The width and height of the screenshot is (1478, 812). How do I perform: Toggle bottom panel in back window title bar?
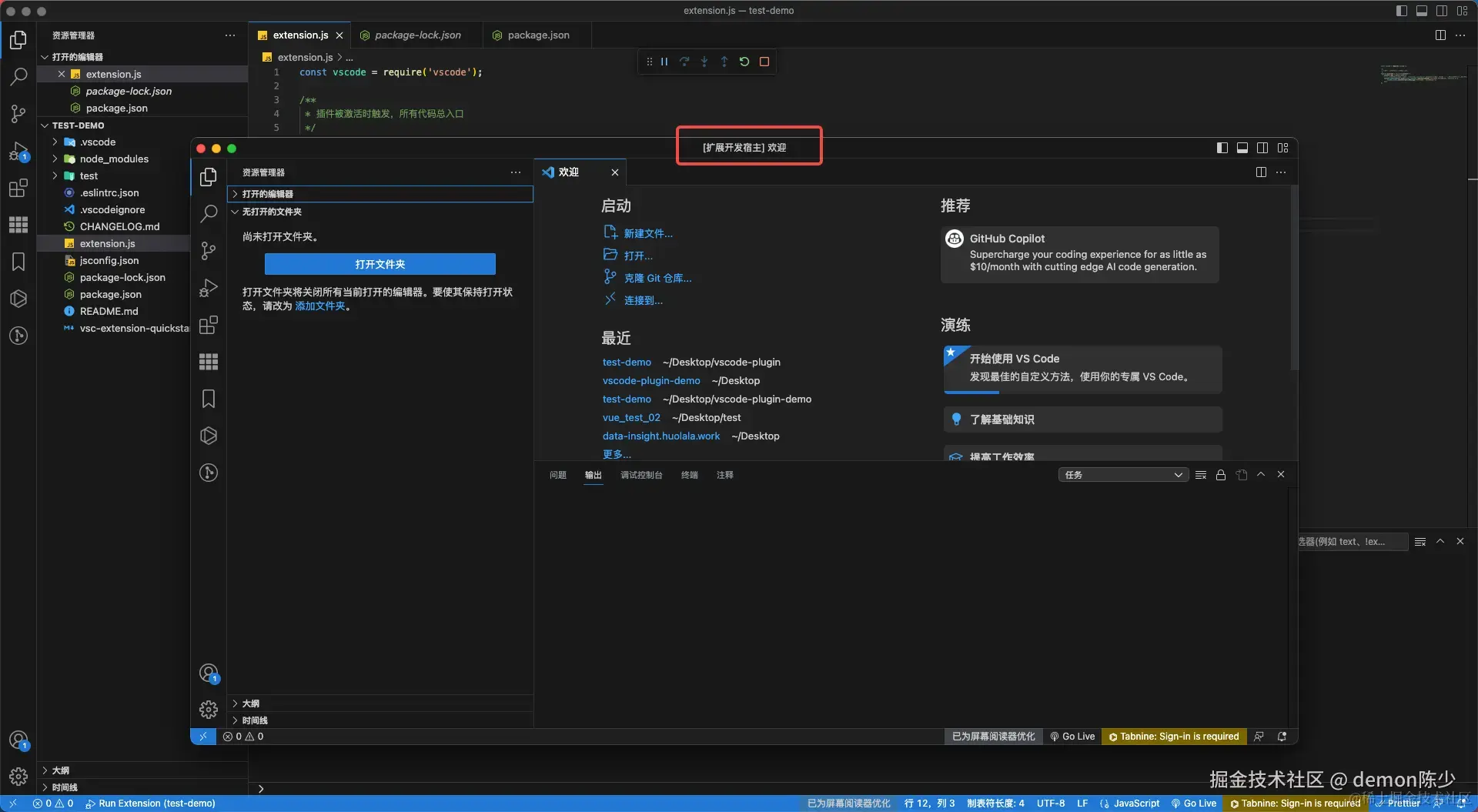[1422, 11]
